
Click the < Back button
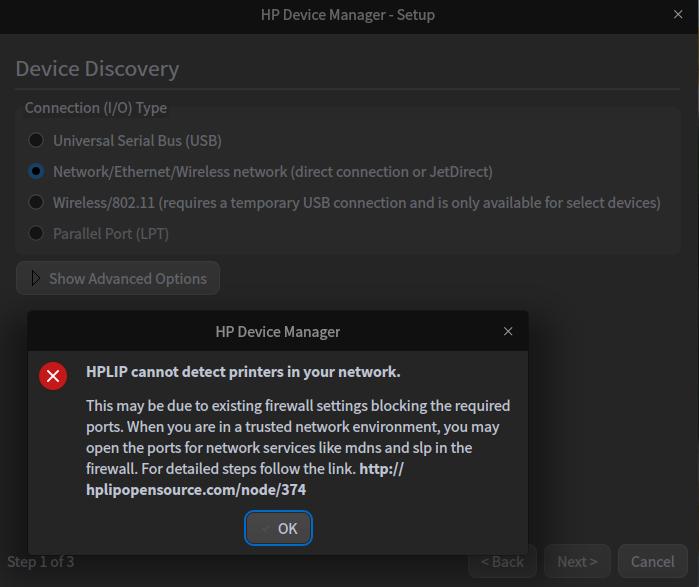click(x=502, y=561)
